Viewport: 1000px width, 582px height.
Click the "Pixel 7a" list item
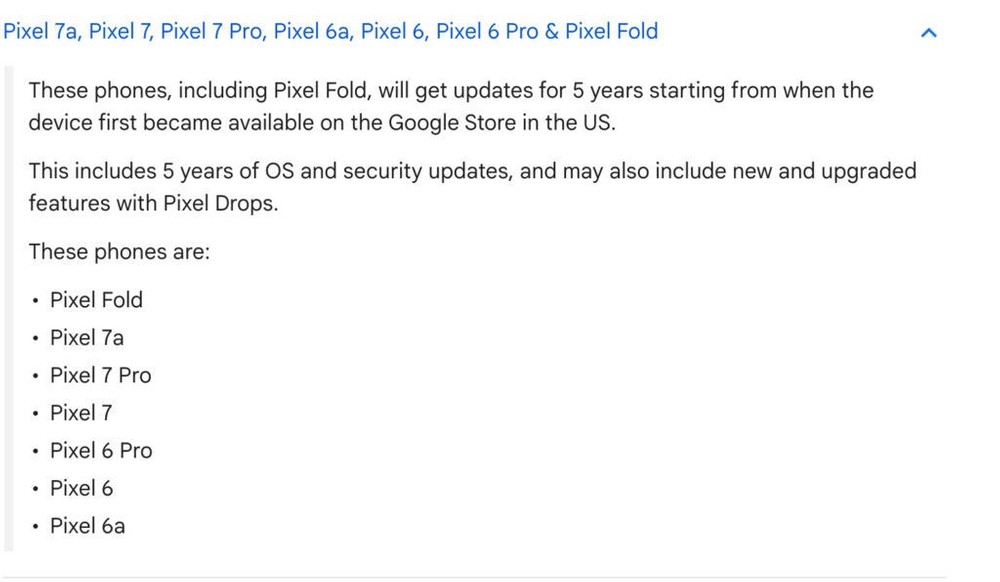coord(87,338)
